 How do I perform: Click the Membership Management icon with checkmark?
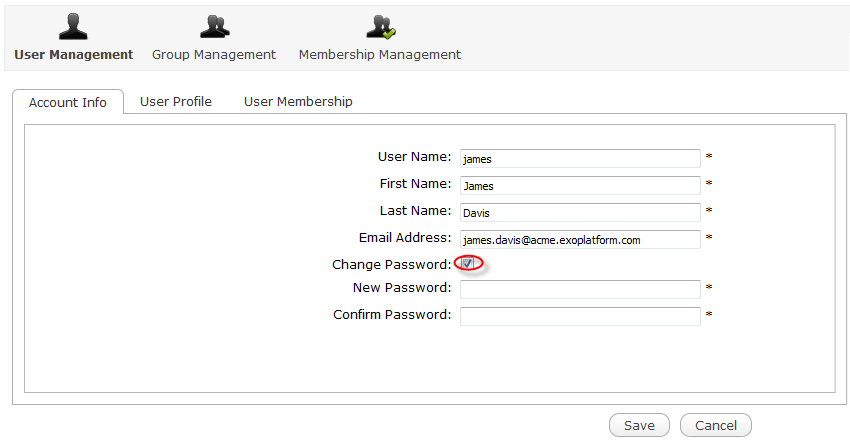click(380, 26)
